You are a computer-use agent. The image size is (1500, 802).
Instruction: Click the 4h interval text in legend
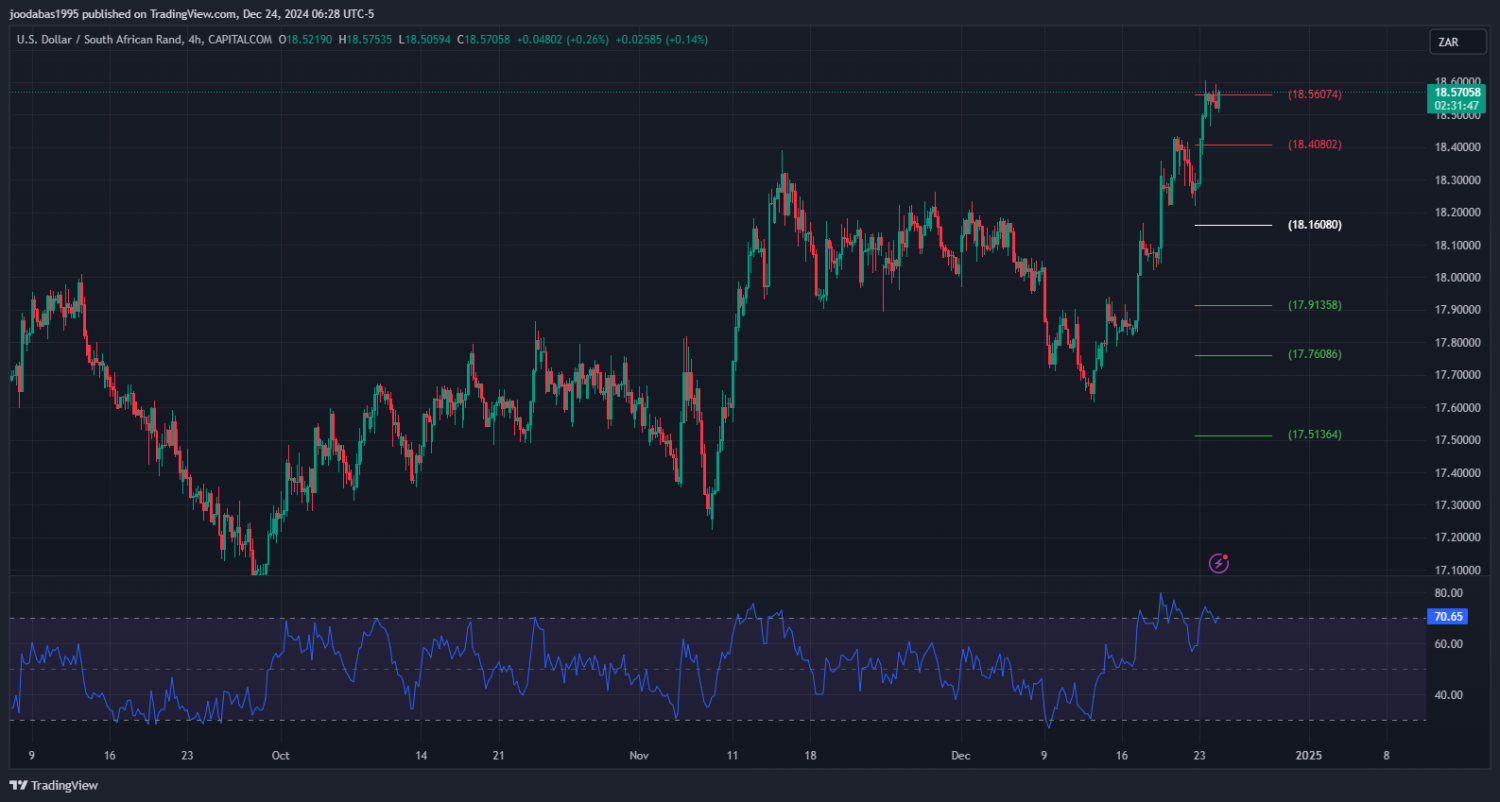tap(195, 39)
